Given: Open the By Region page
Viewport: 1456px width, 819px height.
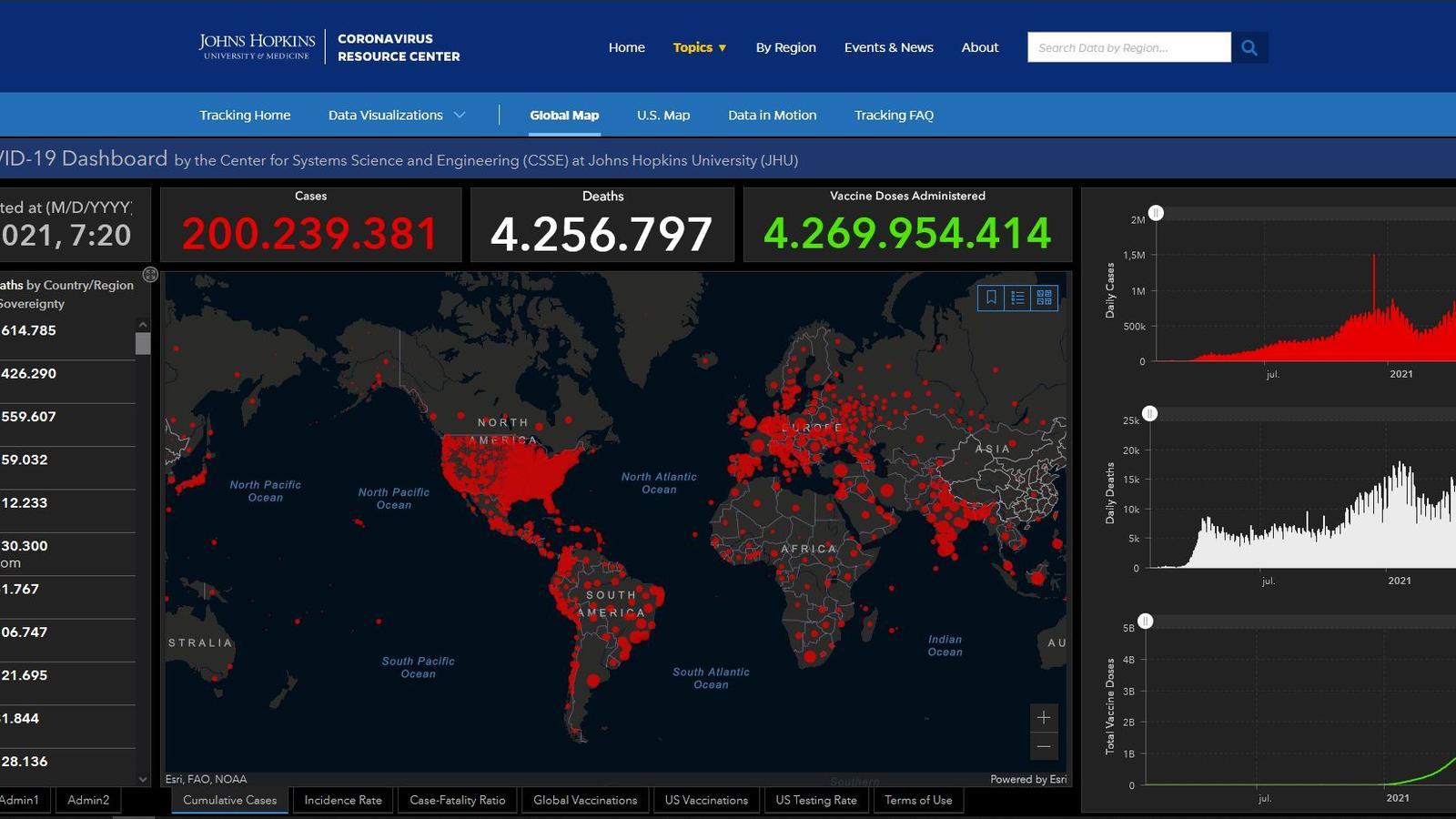Looking at the screenshot, I should click(x=785, y=47).
